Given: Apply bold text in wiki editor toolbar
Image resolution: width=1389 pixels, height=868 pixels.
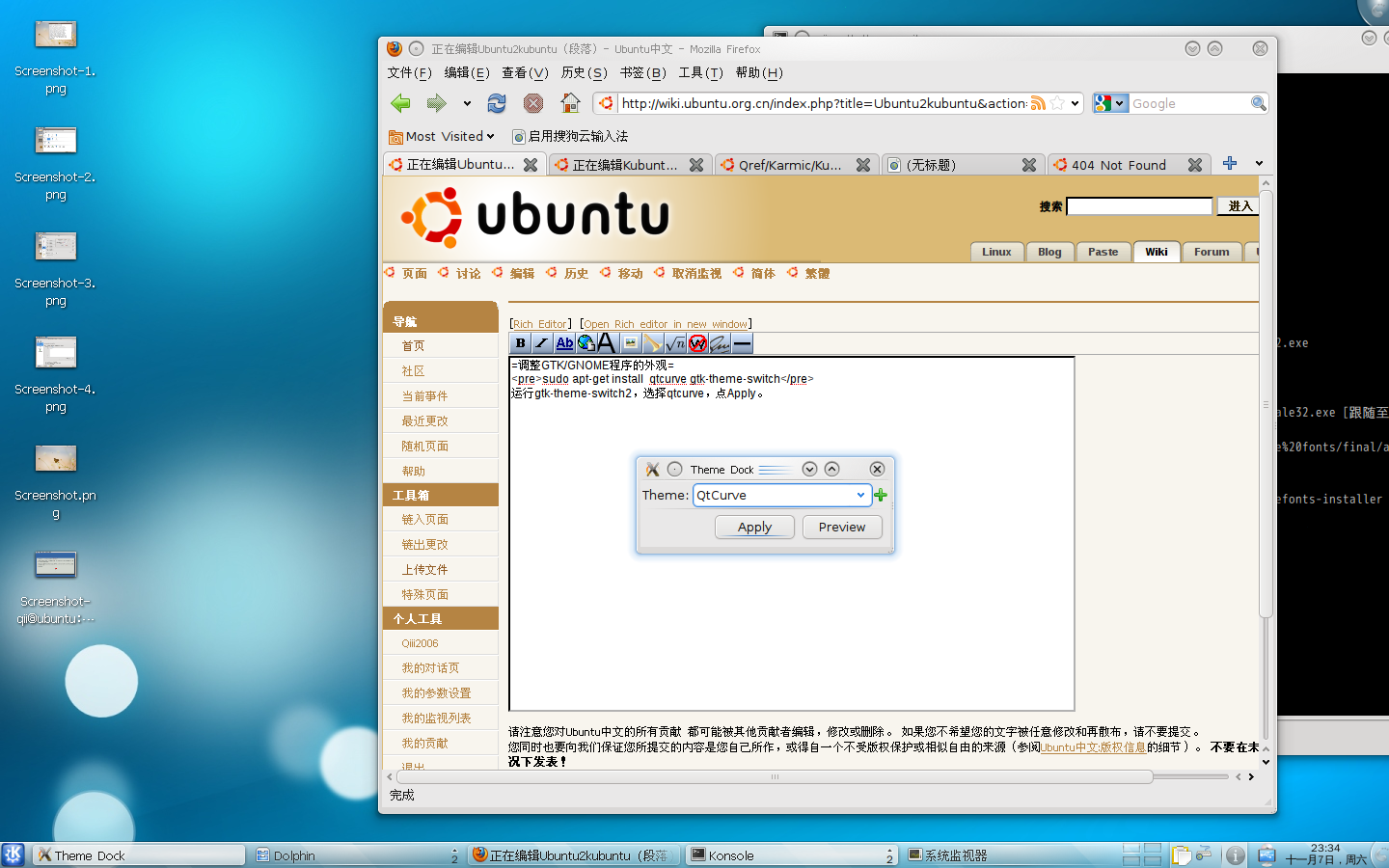Looking at the screenshot, I should point(521,343).
